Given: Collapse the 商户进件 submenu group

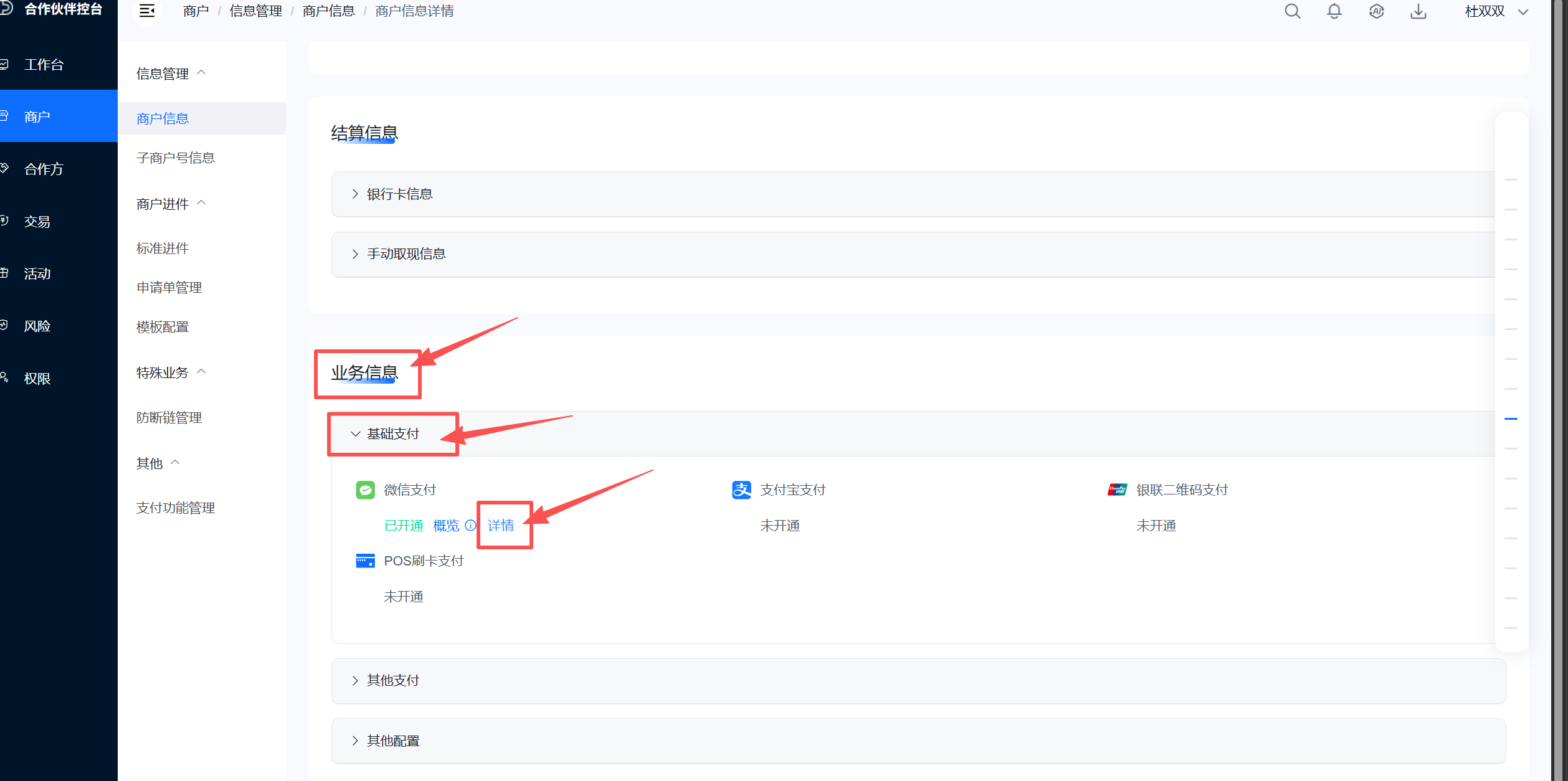Looking at the screenshot, I should (171, 204).
